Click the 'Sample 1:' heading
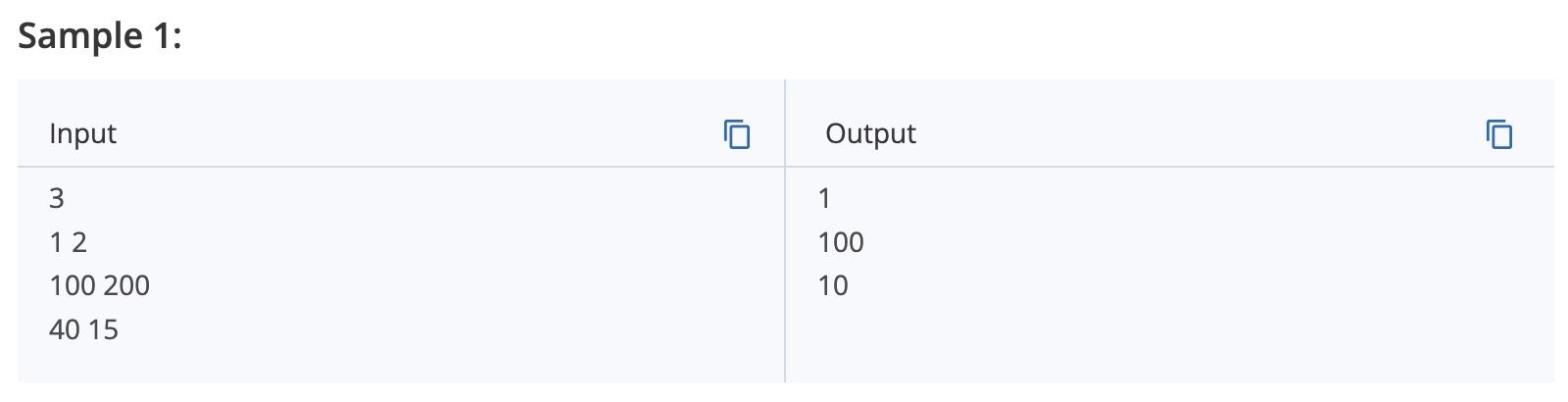 click(100, 36)
